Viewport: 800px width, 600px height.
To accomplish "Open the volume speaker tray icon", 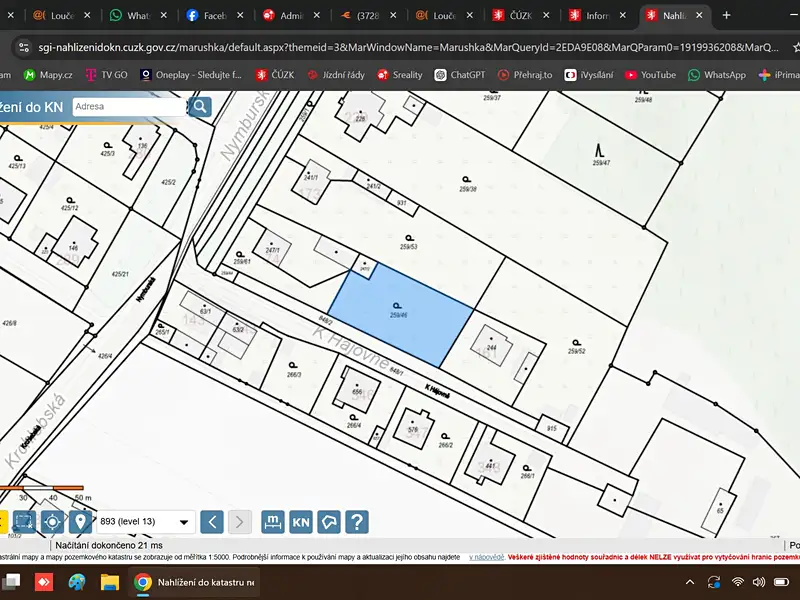I will [x=759, y=582].
